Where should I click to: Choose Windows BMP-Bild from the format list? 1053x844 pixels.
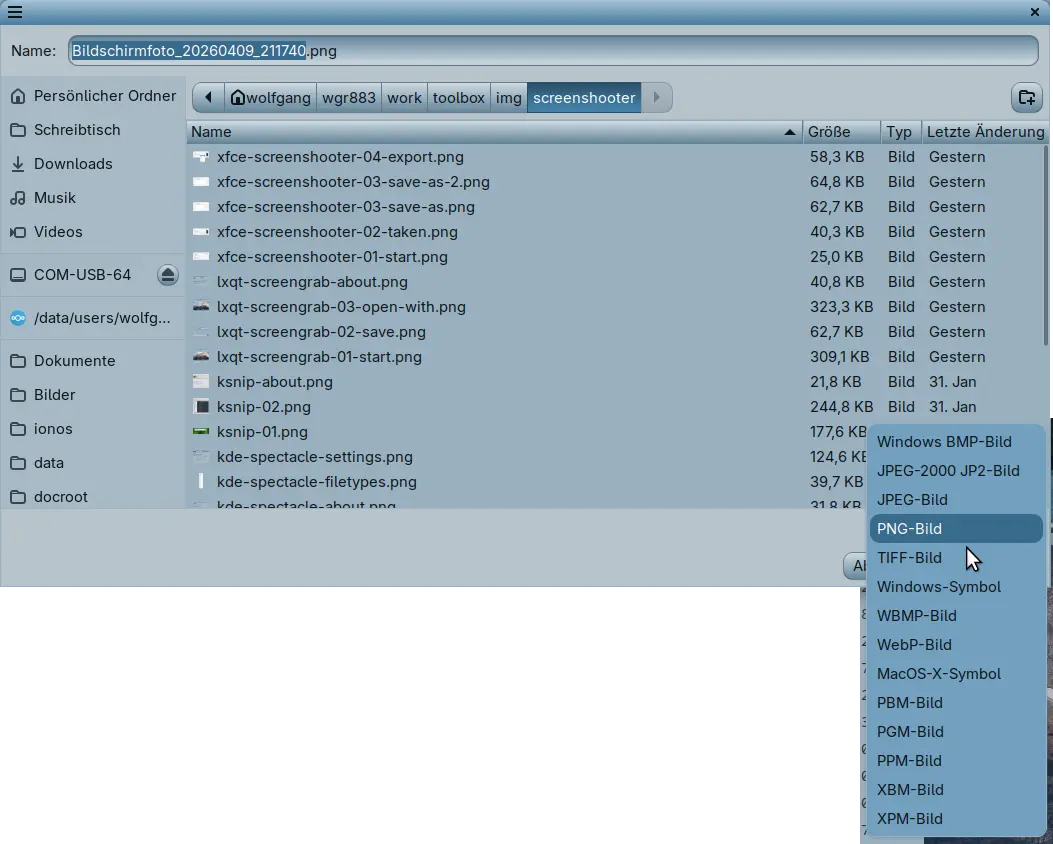coord(956,442)
